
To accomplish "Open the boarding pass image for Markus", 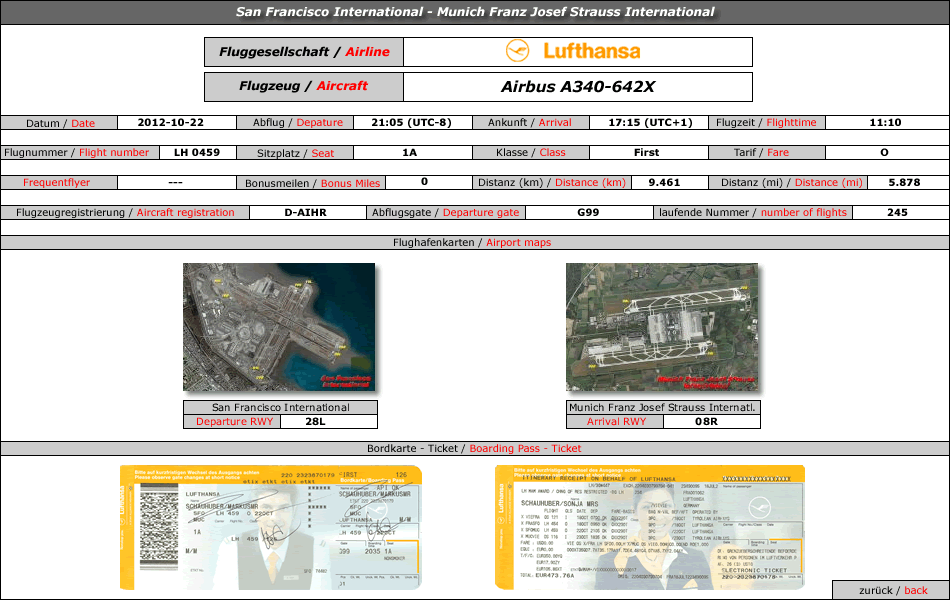I will tap(271, 527).
